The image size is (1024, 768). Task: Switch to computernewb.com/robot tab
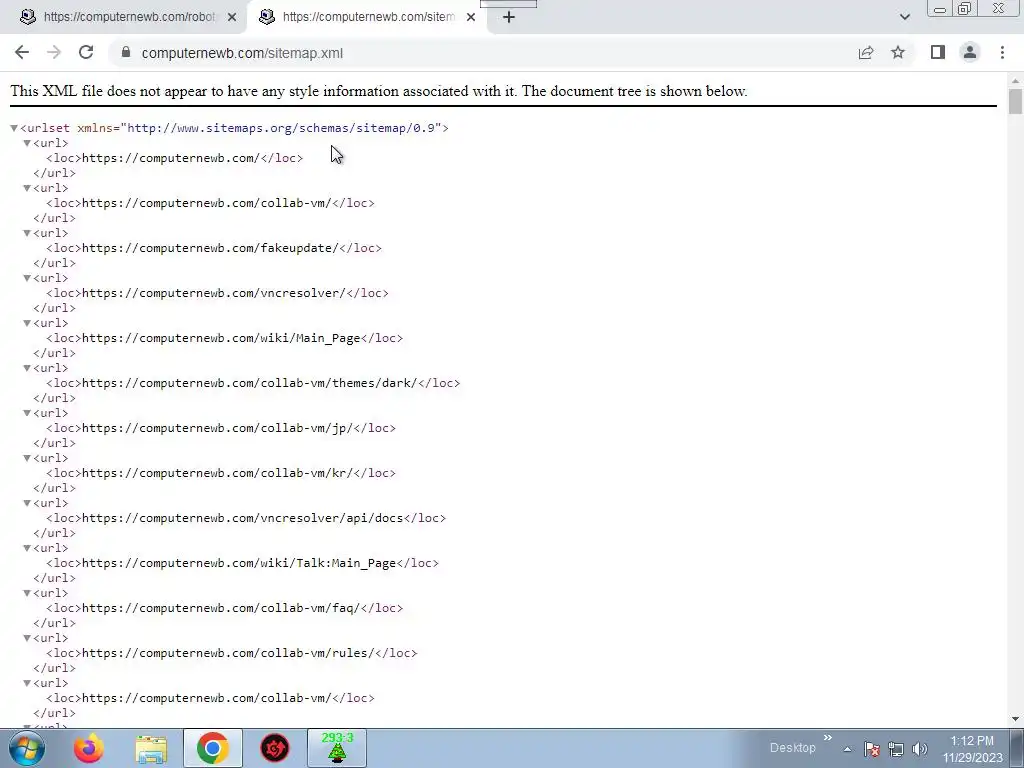(129, 17)
